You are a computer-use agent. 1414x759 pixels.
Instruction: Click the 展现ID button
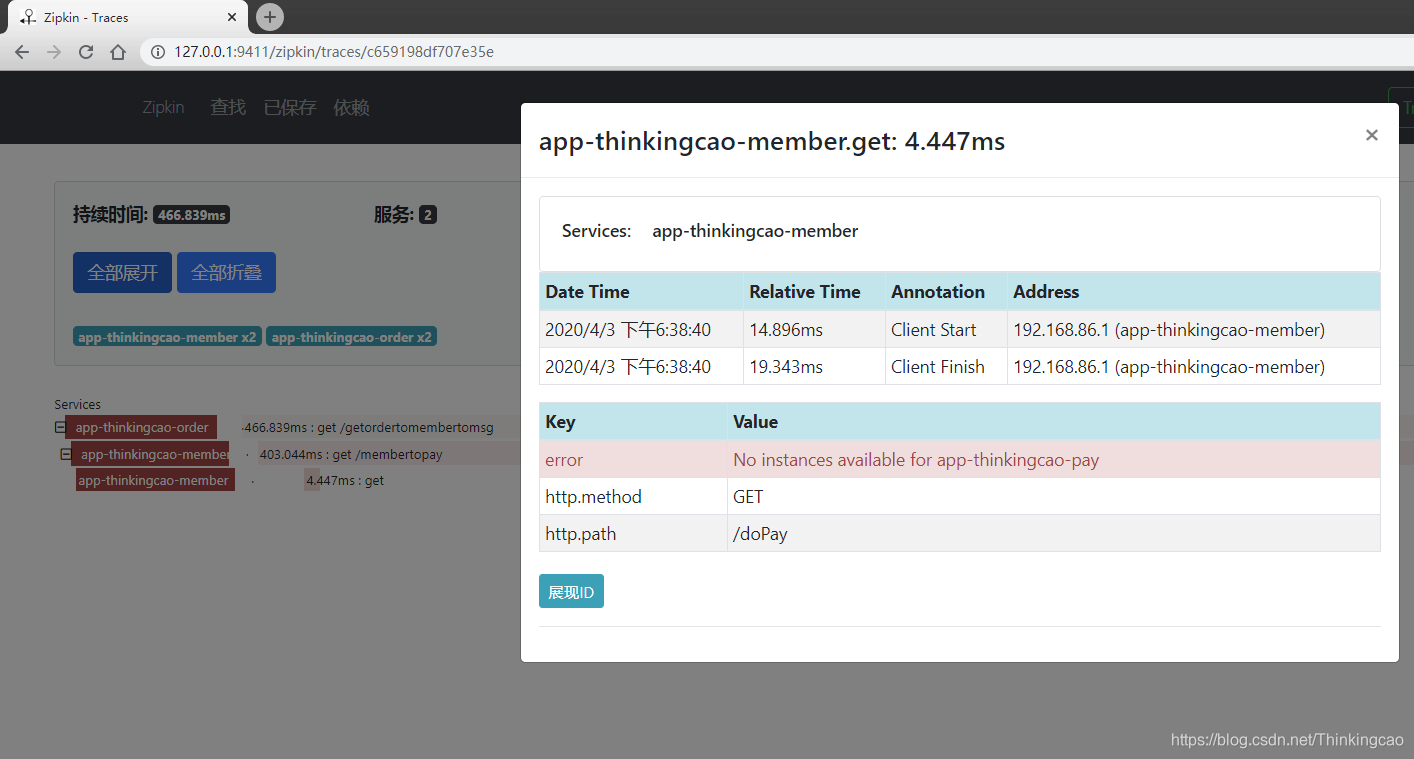click(x=571, y=591)
